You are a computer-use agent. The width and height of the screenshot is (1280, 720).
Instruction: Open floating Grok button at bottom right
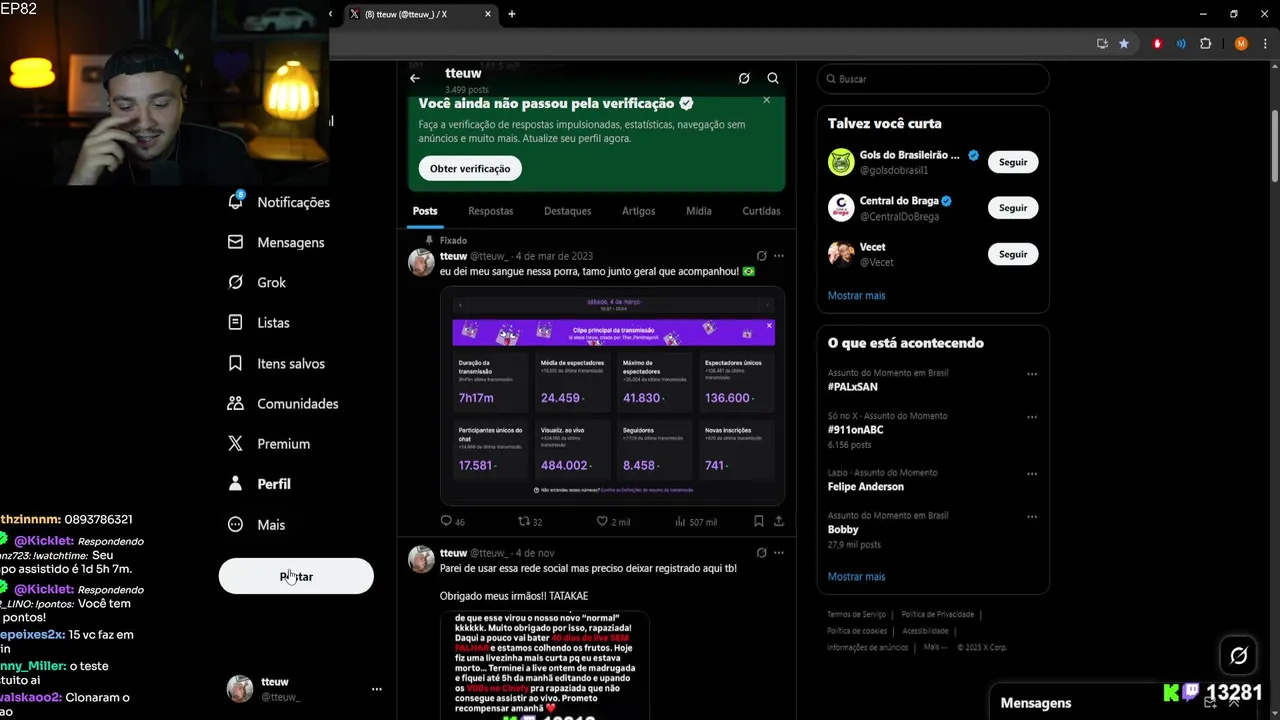click(1239, 656)
